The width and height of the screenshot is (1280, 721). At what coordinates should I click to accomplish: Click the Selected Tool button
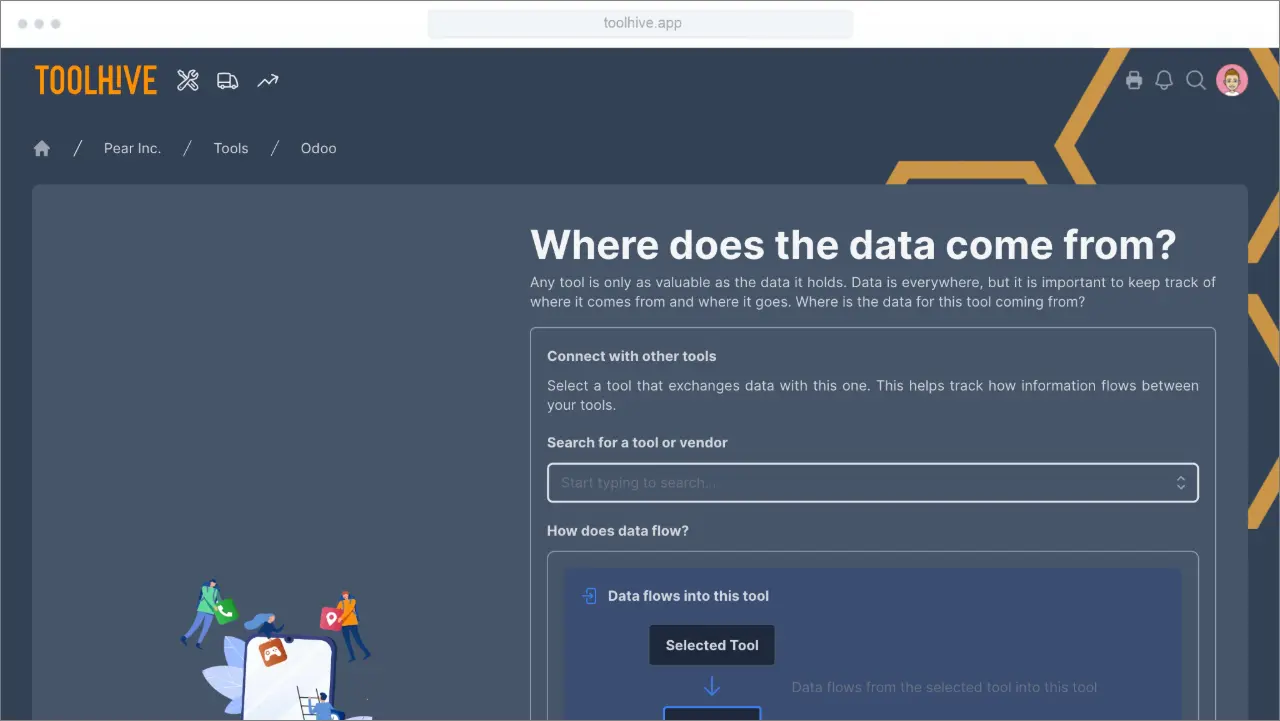[x=711, y=644]
